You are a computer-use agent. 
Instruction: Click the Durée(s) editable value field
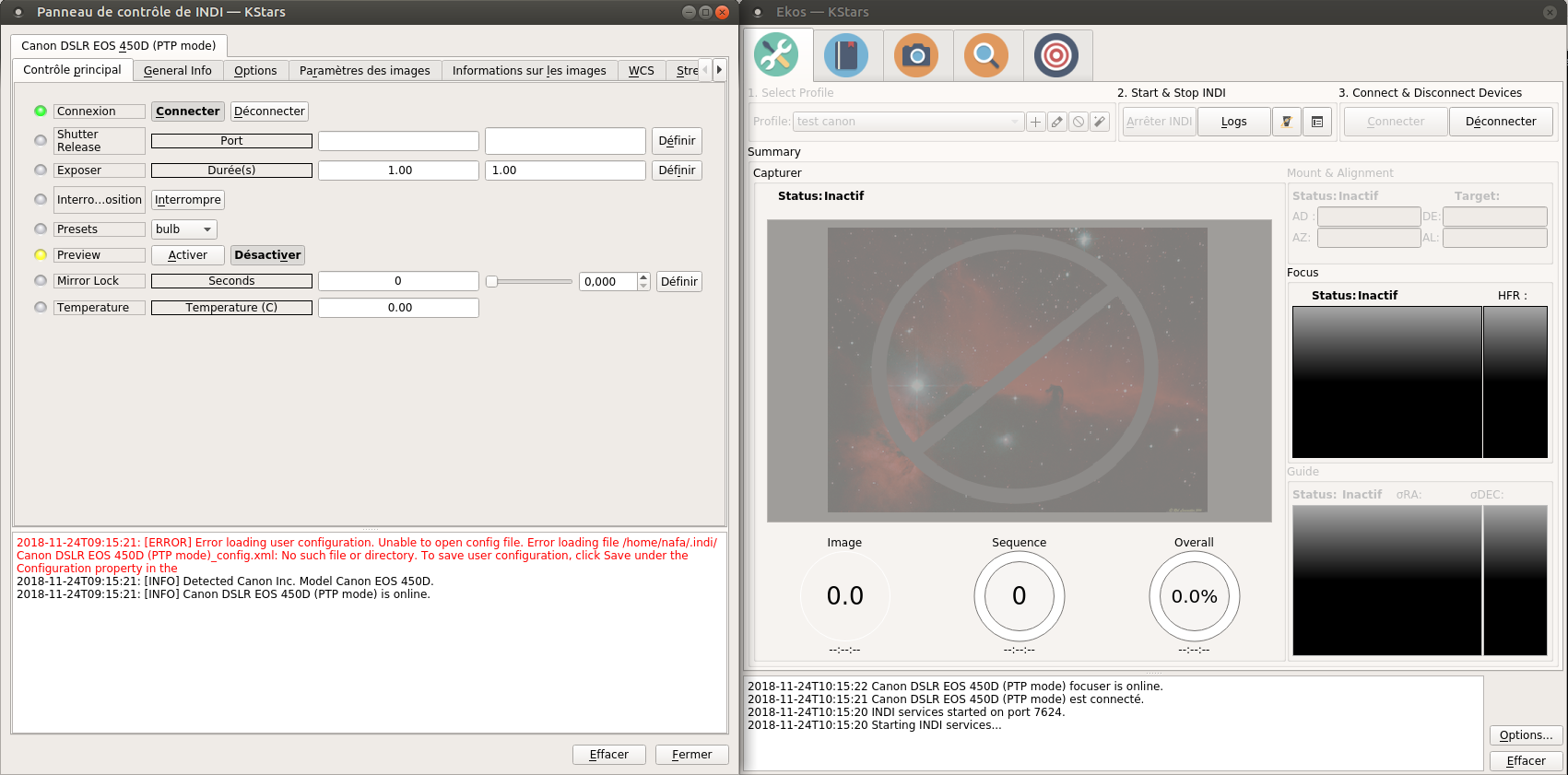tap(565, 170)
